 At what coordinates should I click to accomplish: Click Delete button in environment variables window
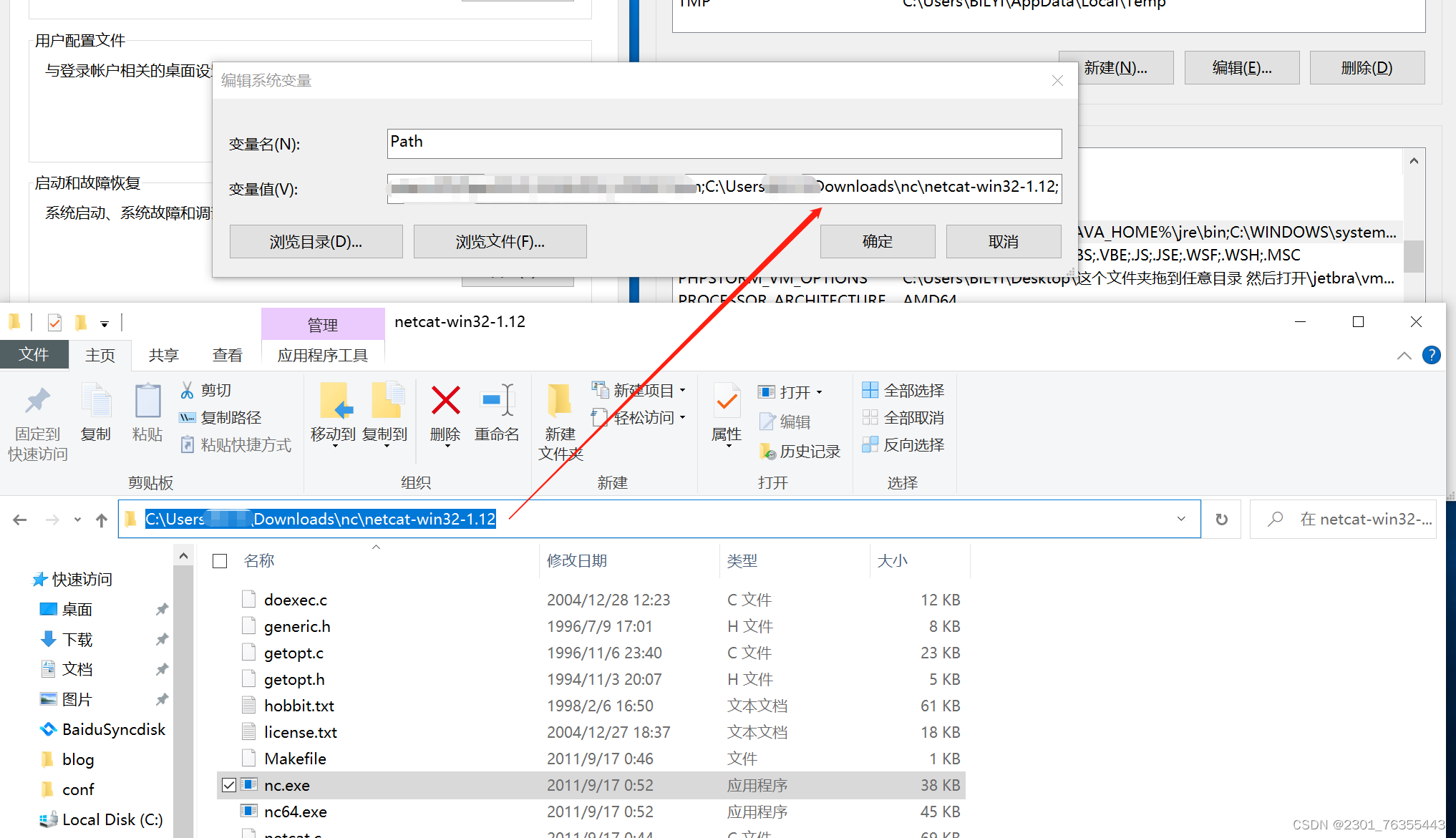pos(1367,68)
